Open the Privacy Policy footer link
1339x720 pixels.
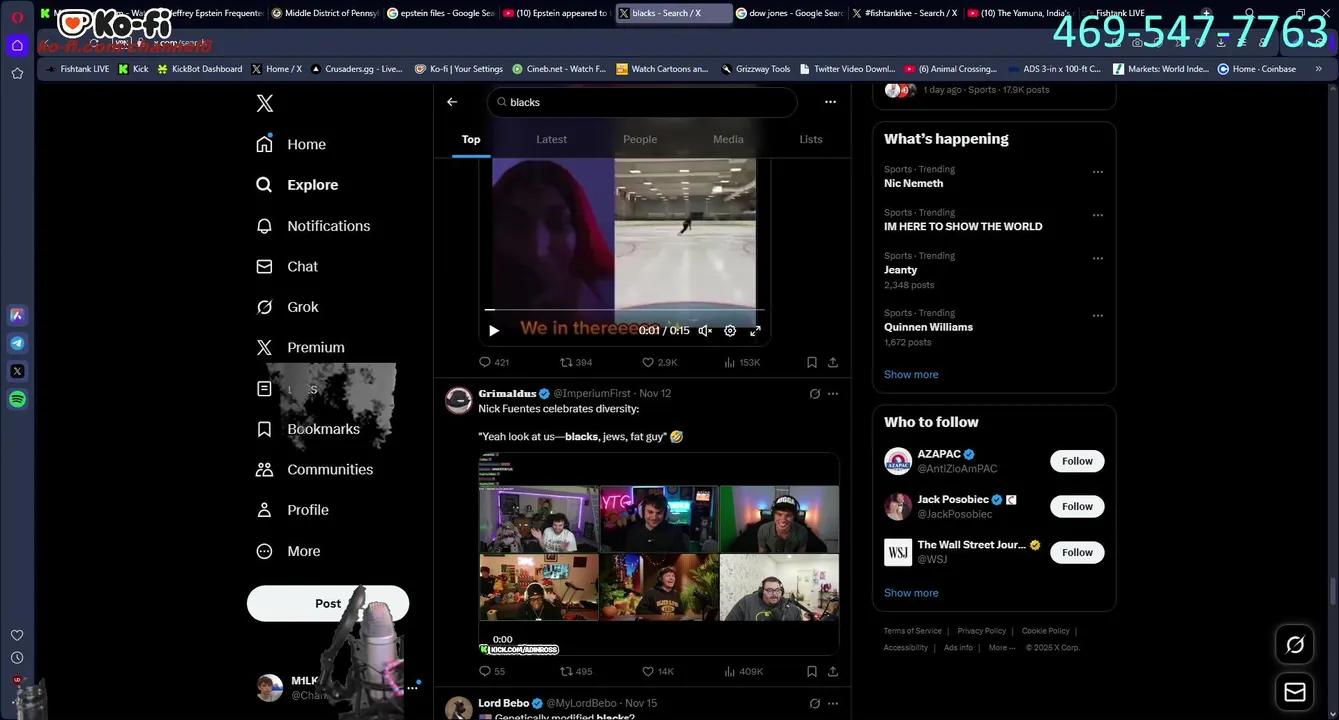[981, 631]
